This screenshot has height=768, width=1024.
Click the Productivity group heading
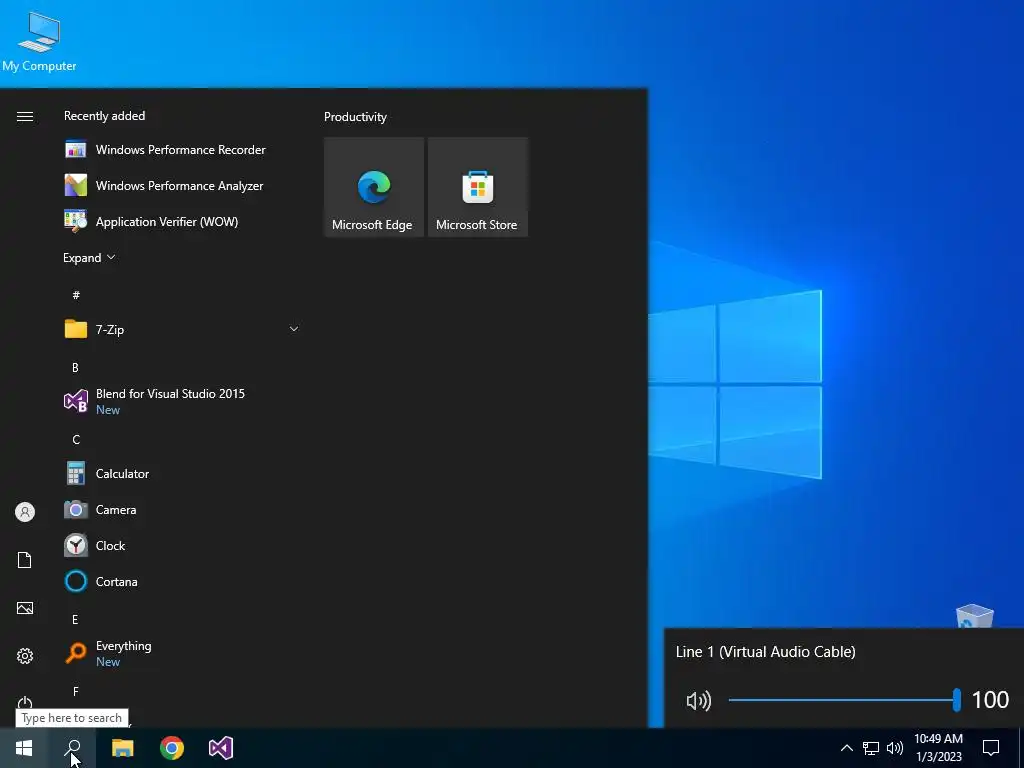(355, 117)
